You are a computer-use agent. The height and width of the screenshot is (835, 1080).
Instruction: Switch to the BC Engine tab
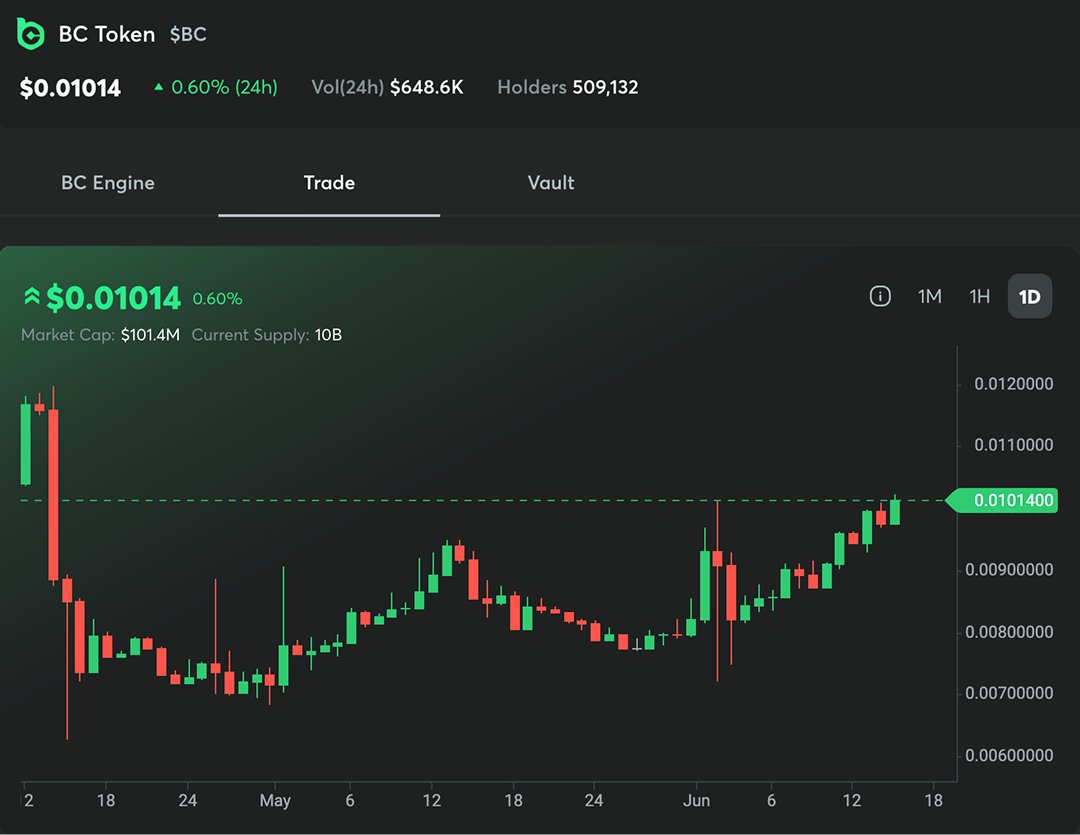coord(108,183)
